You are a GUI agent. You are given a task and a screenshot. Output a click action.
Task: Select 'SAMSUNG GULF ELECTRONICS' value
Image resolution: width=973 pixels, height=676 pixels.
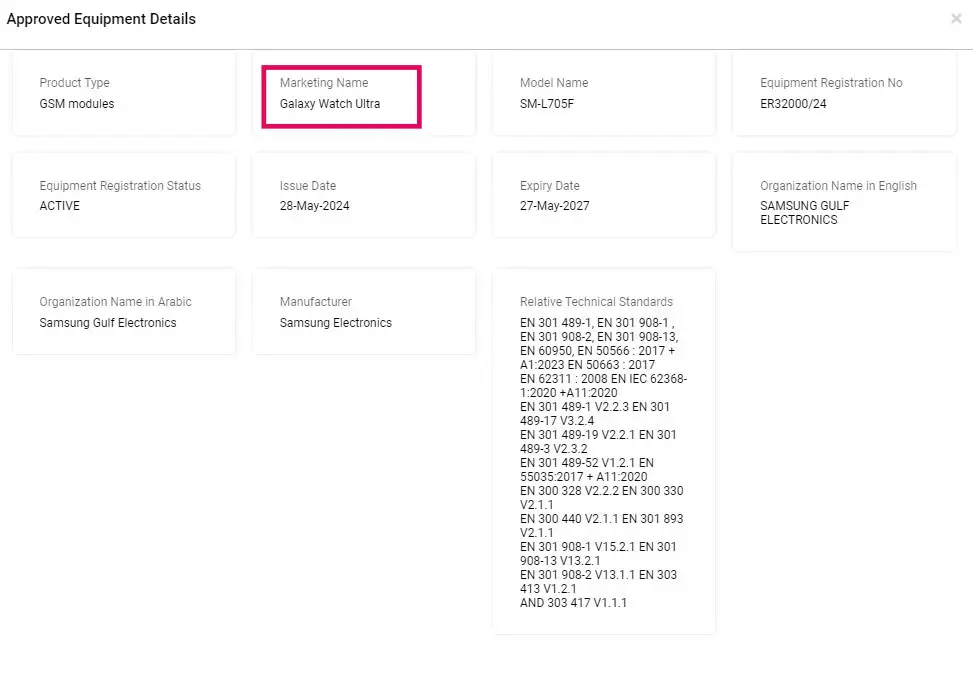805,212
